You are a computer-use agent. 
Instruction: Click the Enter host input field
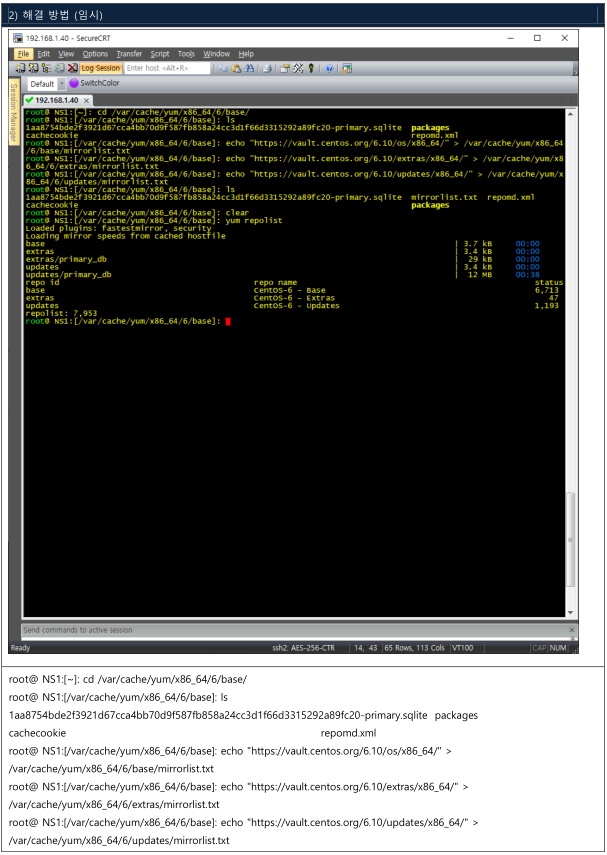(166, 68)
